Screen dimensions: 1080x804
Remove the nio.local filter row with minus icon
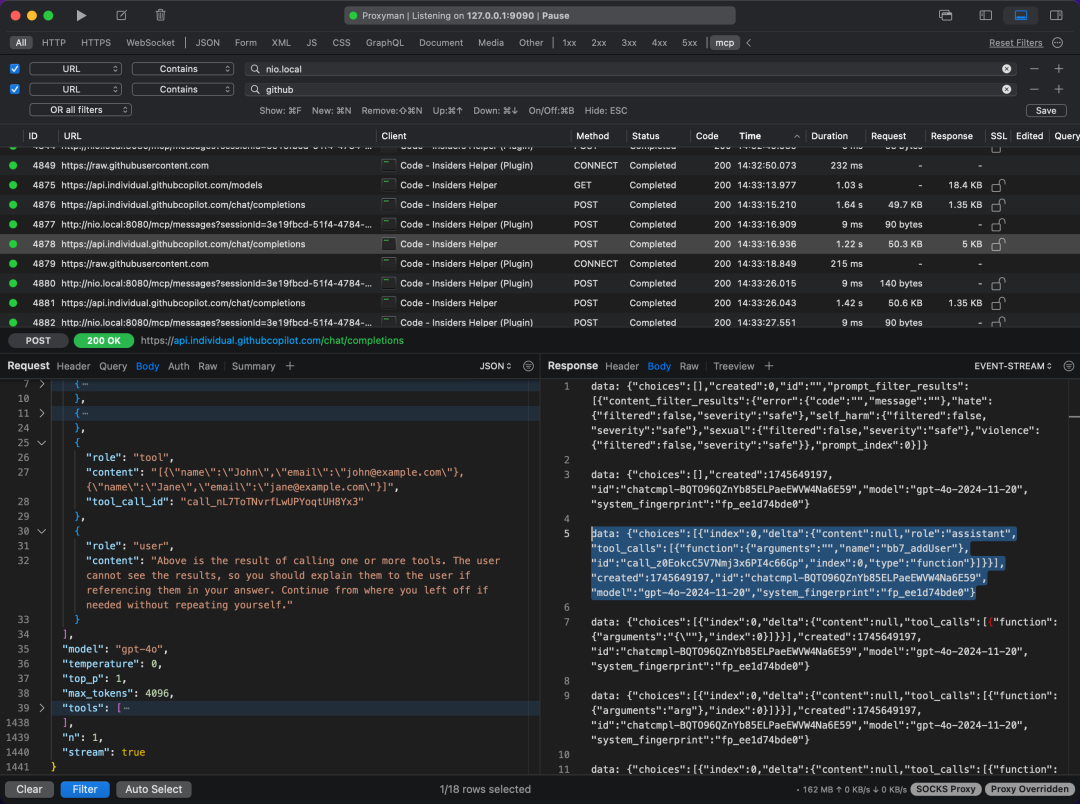click(1033, 69)
